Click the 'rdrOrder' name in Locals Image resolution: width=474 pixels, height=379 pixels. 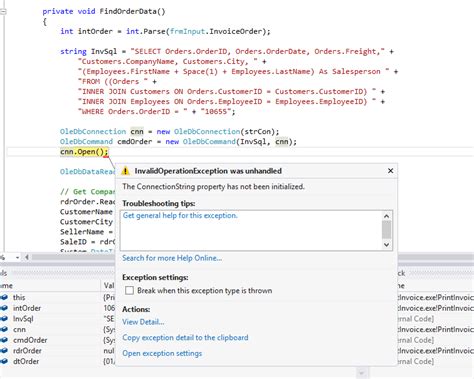tap(27, 351)
